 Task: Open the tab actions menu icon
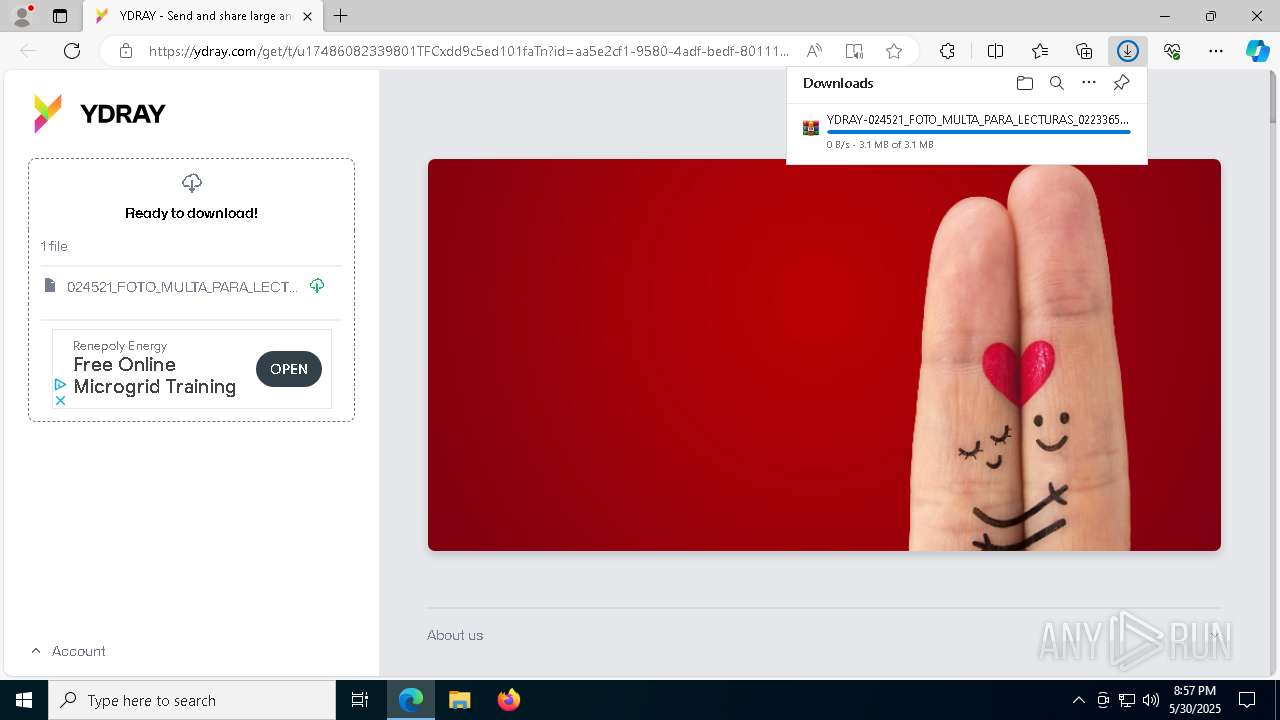pyautogui.click(x=60, y=16)
